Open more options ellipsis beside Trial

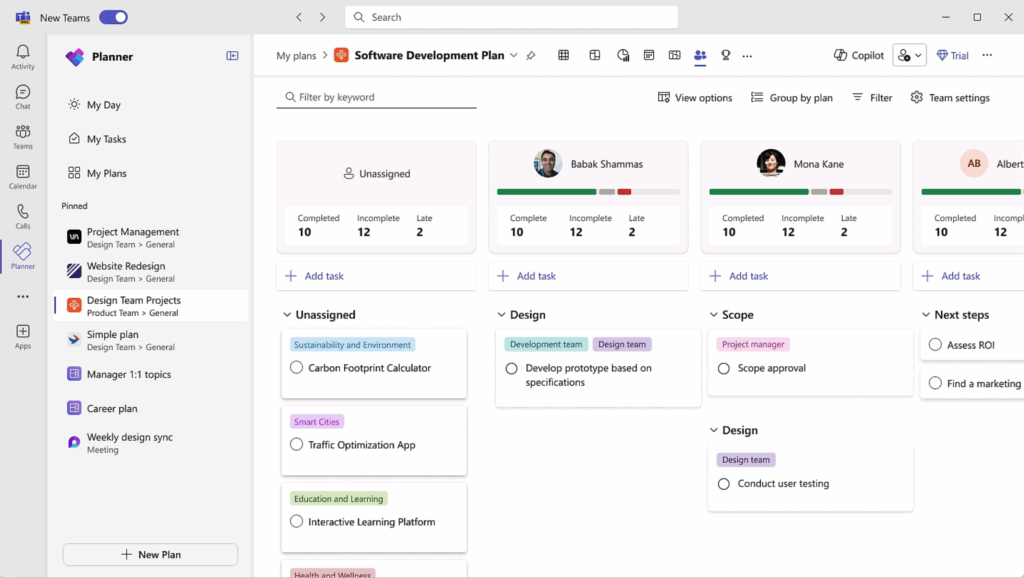coord(987,56)
